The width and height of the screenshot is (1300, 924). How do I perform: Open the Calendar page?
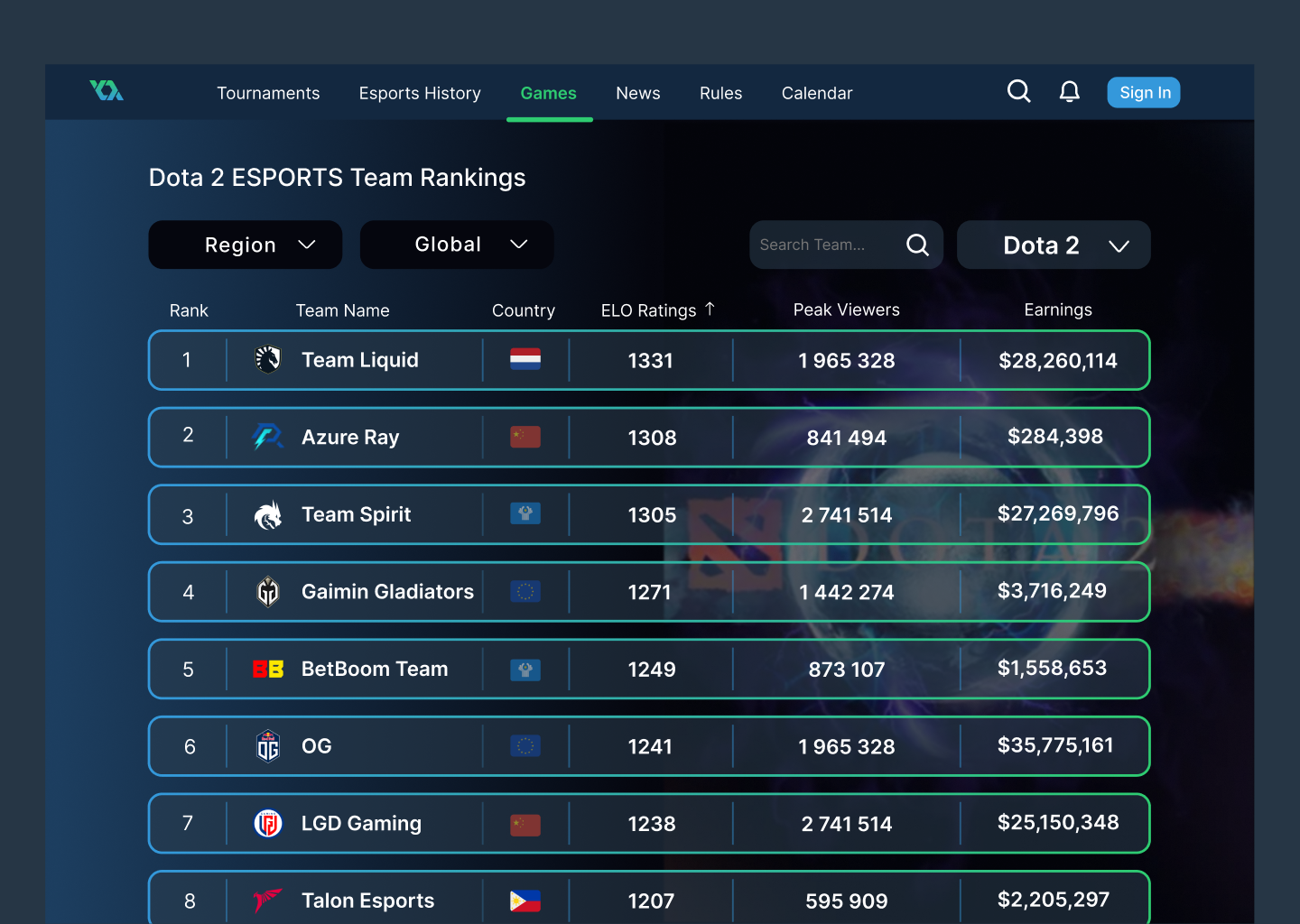(x=817, y=93)
